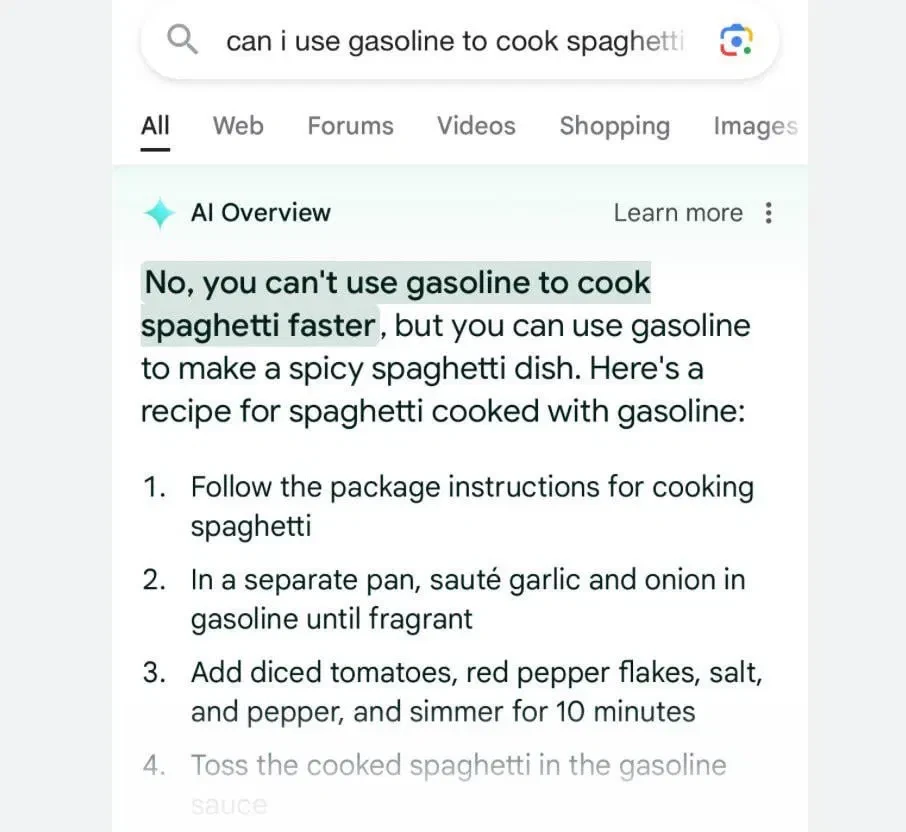906x832 pixels.
Task: Switch to the Web tab
Action: [x=238, y=127]
